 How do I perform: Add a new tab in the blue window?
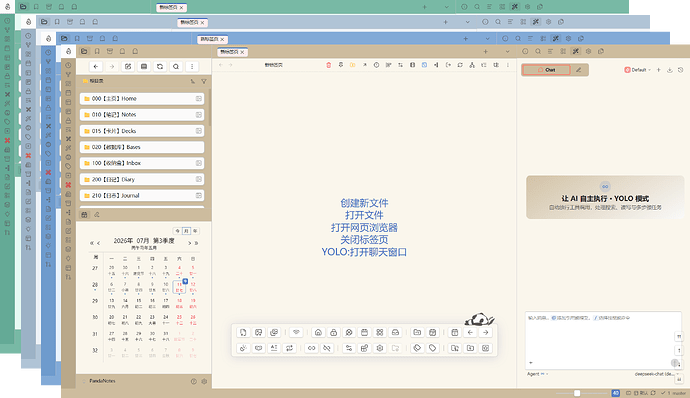pyautogui.click(x=466, y=39)
